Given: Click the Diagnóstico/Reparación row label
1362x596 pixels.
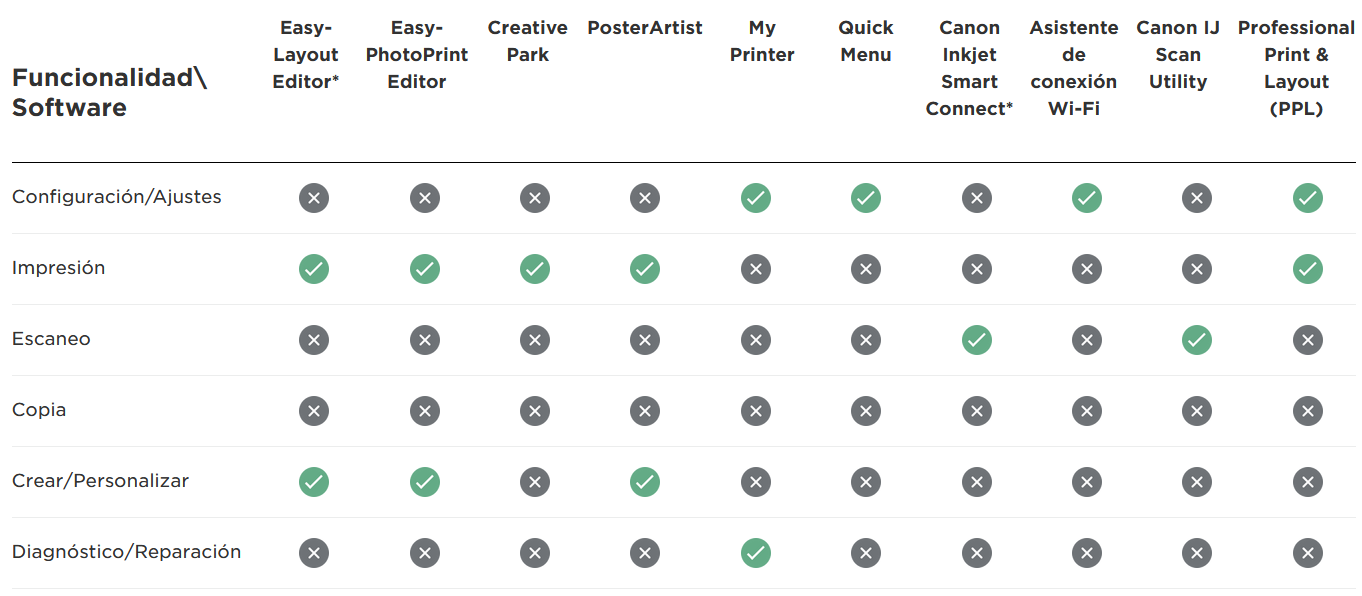Looking at the screenshot, I should (126, 552).
